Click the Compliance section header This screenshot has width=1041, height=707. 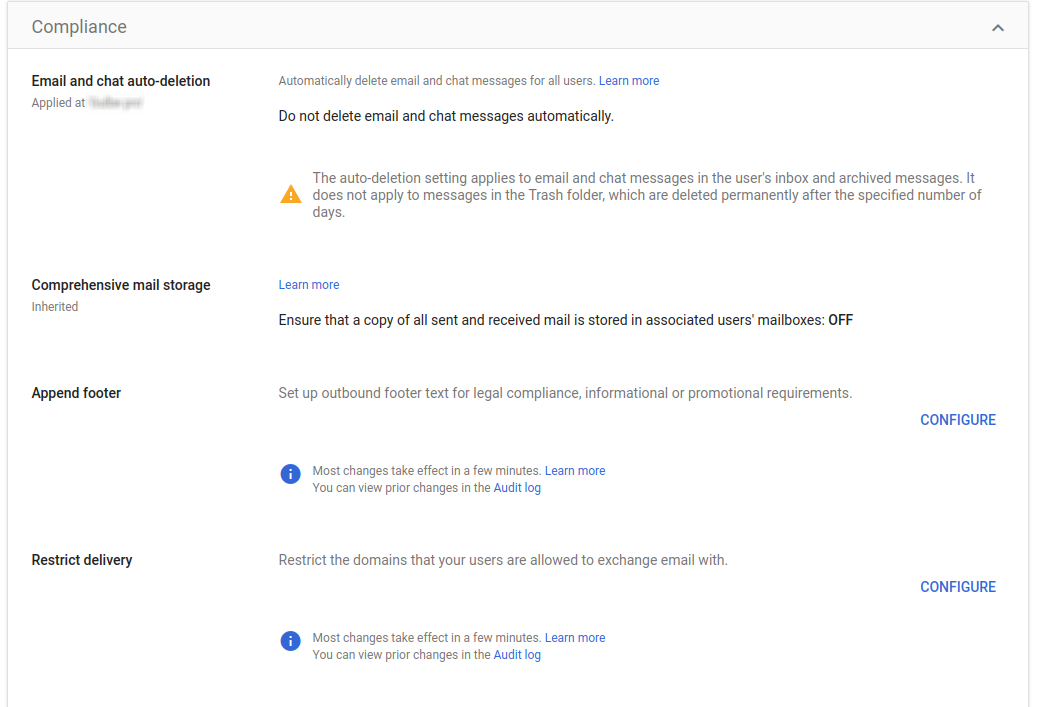79,27
